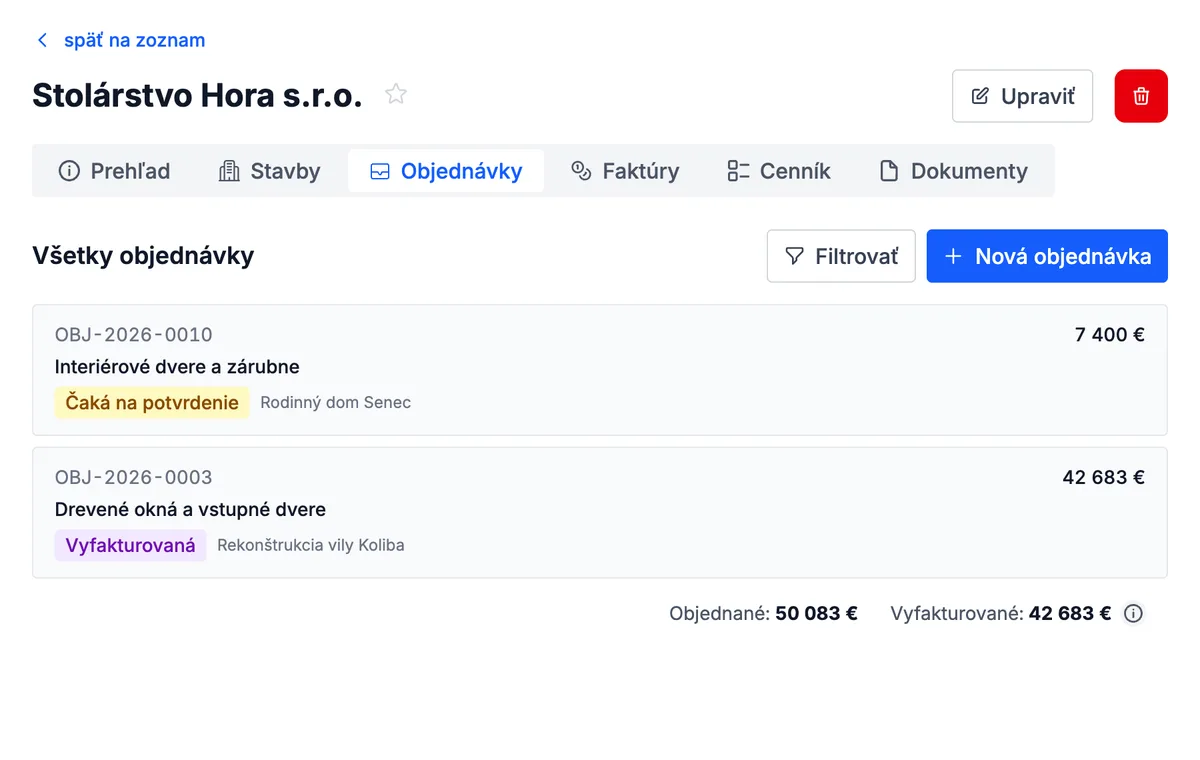Viewport: 1200px width, 760px height.
Task: Click the 'Čaká na potvrdenie' status badge
Action: (152, 403)
